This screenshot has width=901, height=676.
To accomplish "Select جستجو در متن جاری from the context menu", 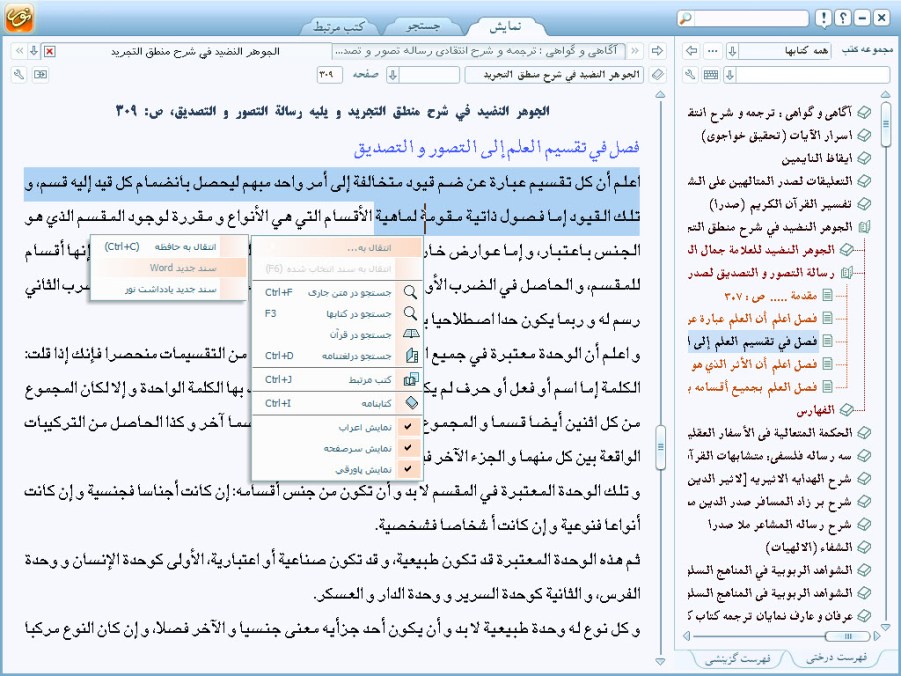I will coord(338,293).
